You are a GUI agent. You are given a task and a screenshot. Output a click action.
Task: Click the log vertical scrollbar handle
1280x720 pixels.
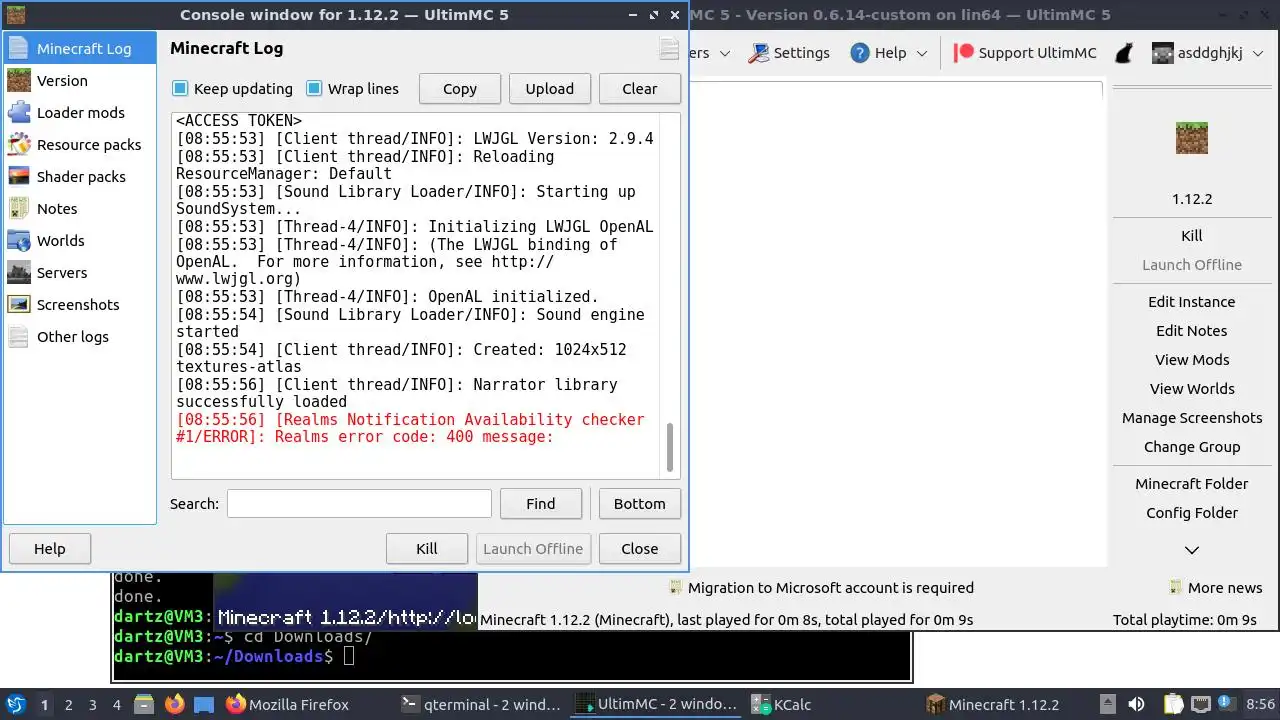pyautogui.click(x=670, y=446)
